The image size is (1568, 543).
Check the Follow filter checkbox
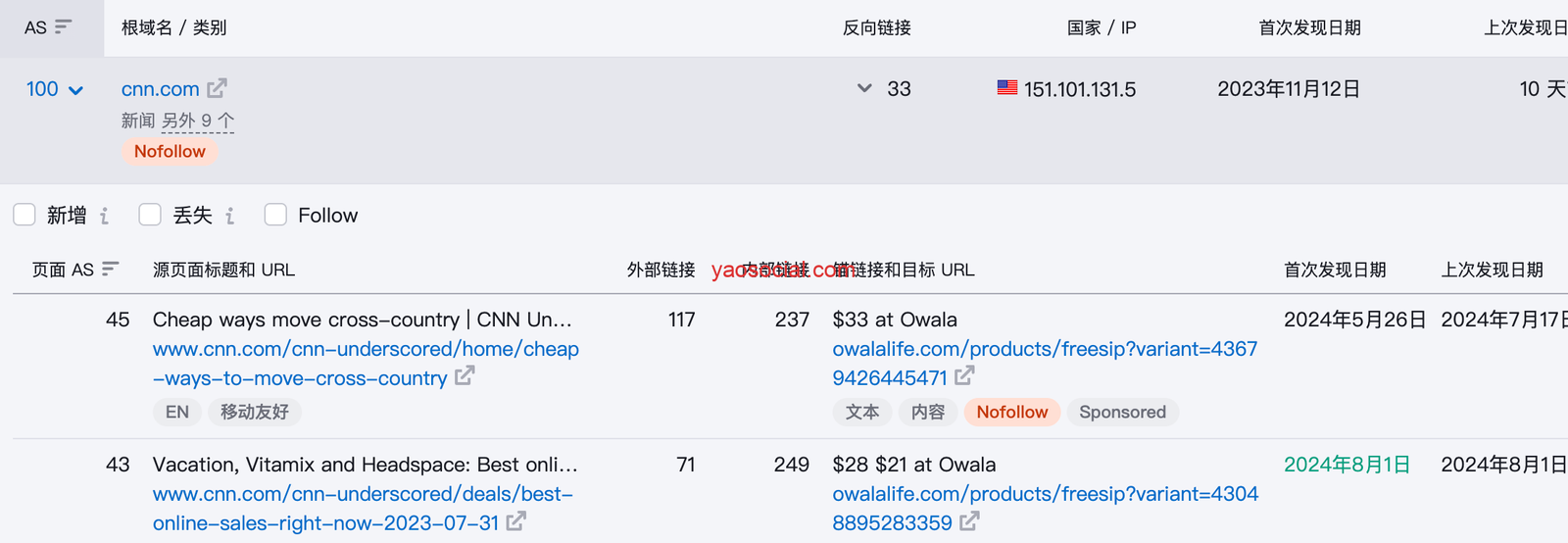click(x=275, y=215)
